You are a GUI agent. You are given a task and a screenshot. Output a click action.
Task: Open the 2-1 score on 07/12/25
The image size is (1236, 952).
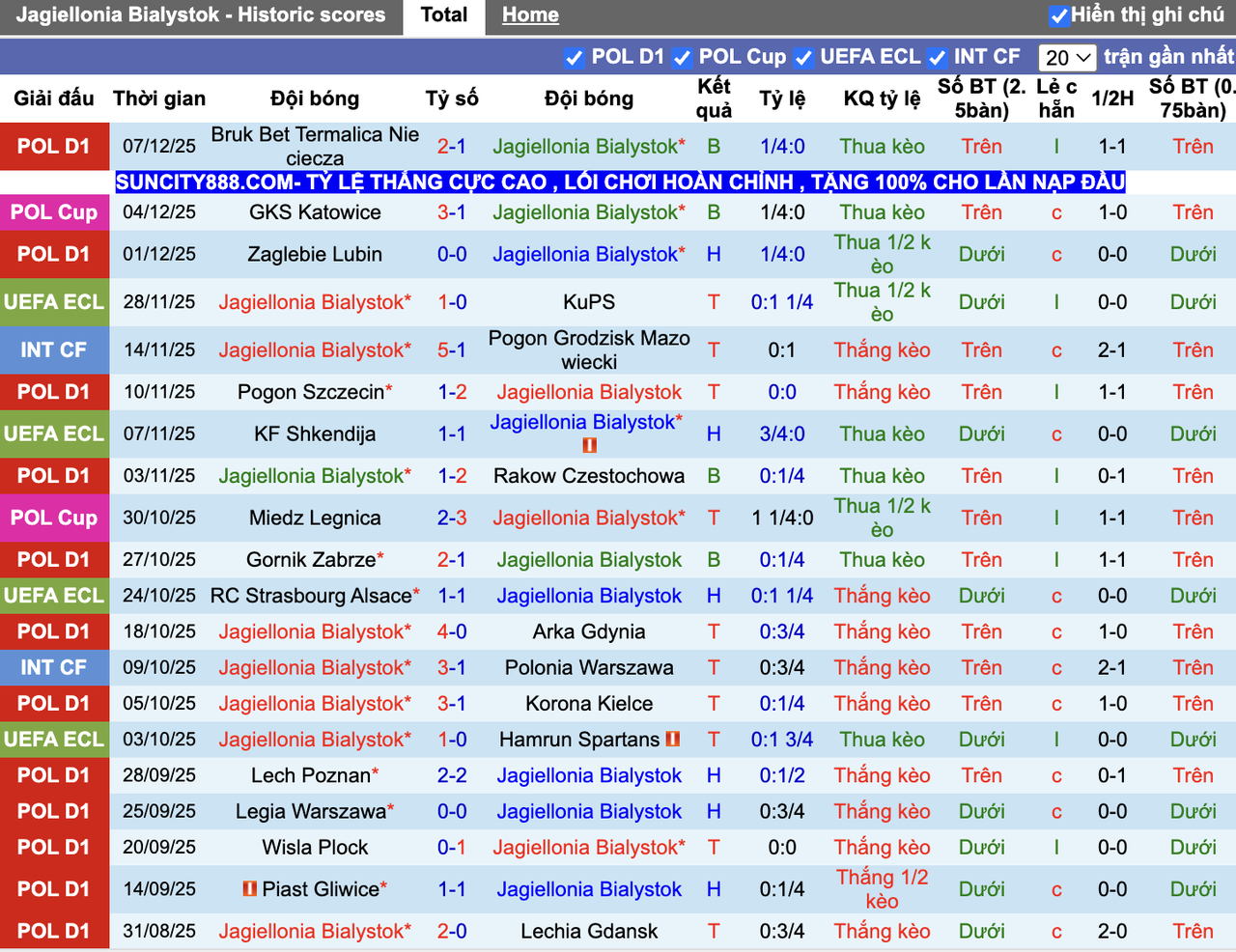pos(452,147)
